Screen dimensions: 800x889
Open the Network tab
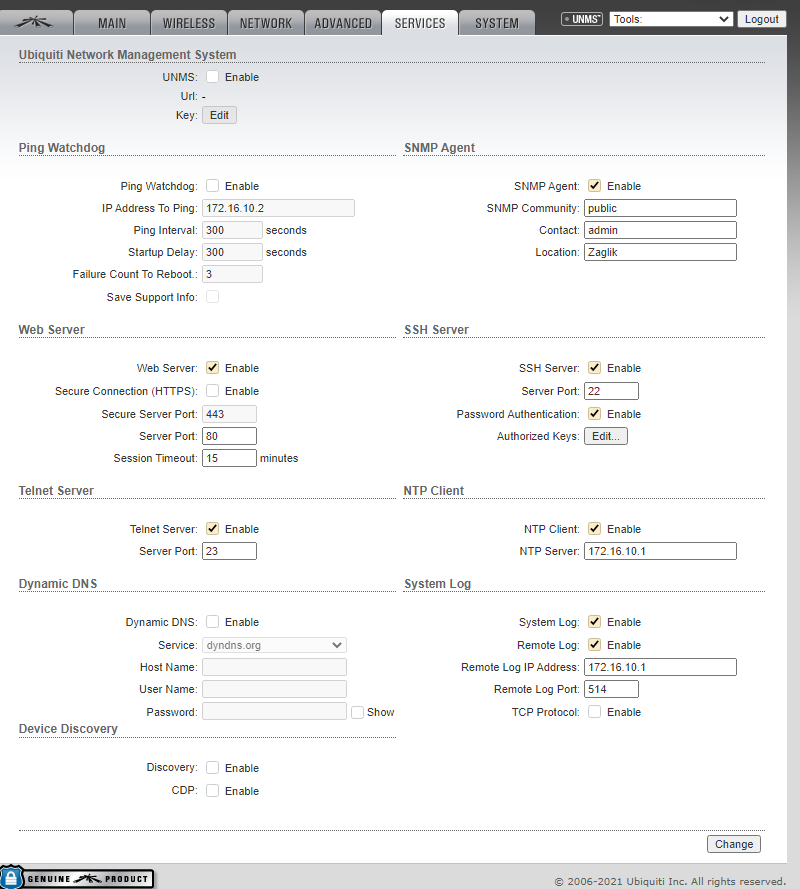point(265,23)
